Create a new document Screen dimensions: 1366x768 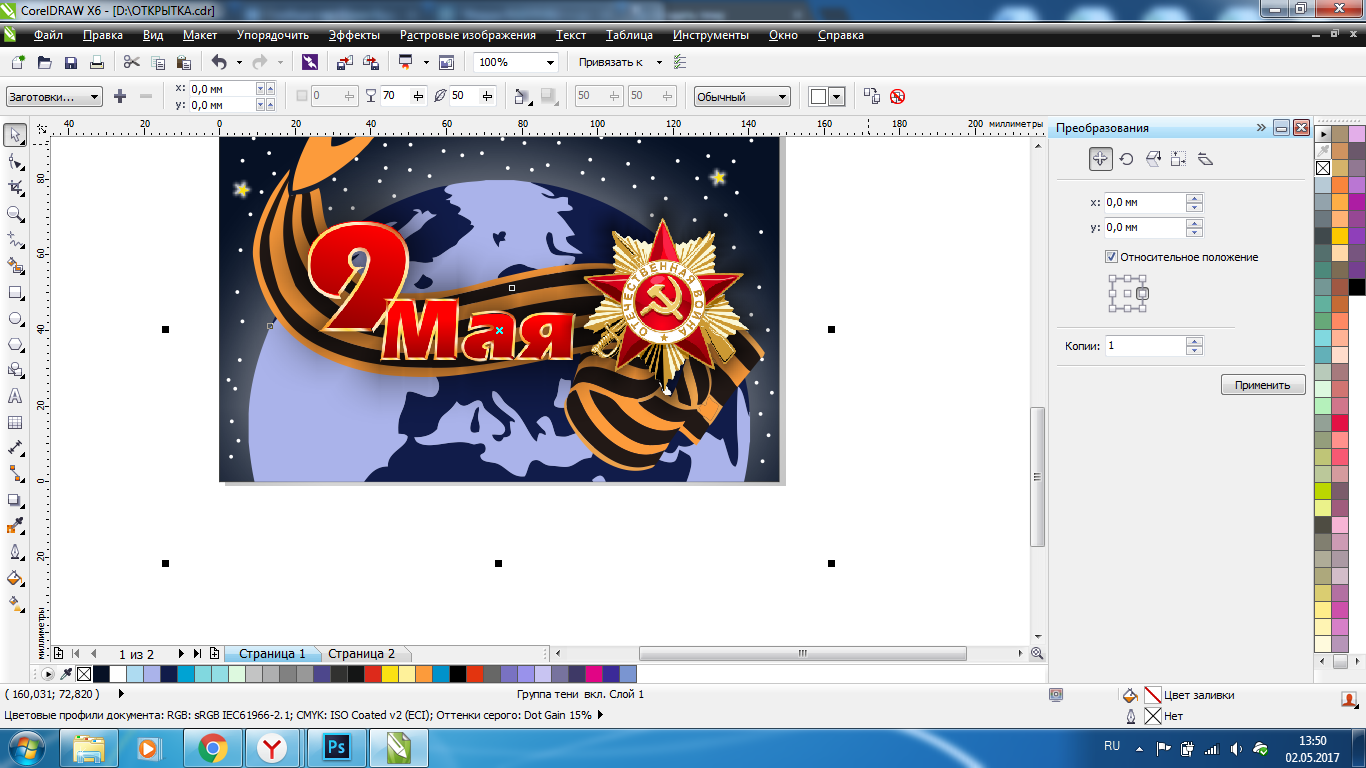coord(17,62)
